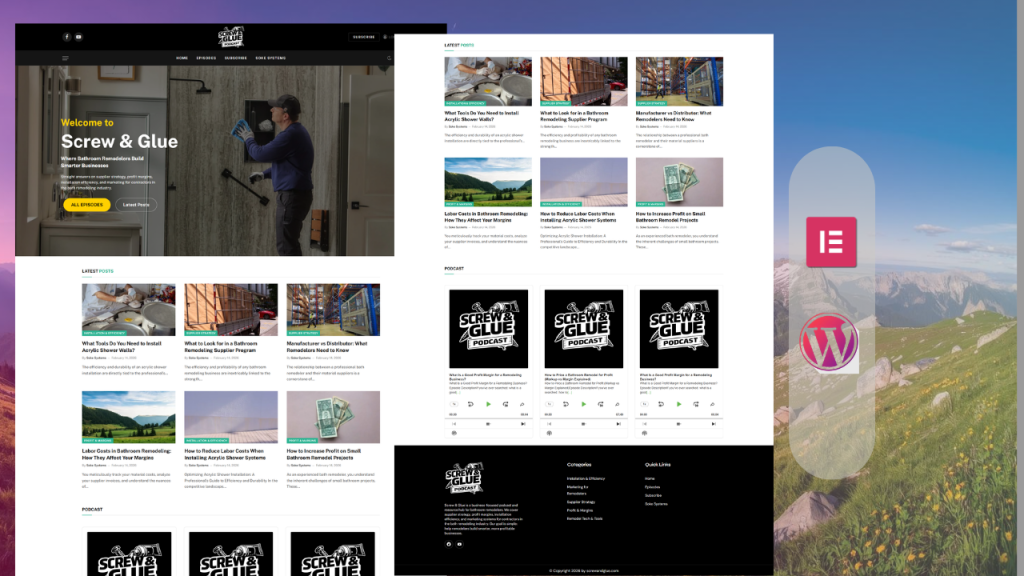Change playback speed on the first podcast player
Screen dimensions: 1024x576
[454, 404]
